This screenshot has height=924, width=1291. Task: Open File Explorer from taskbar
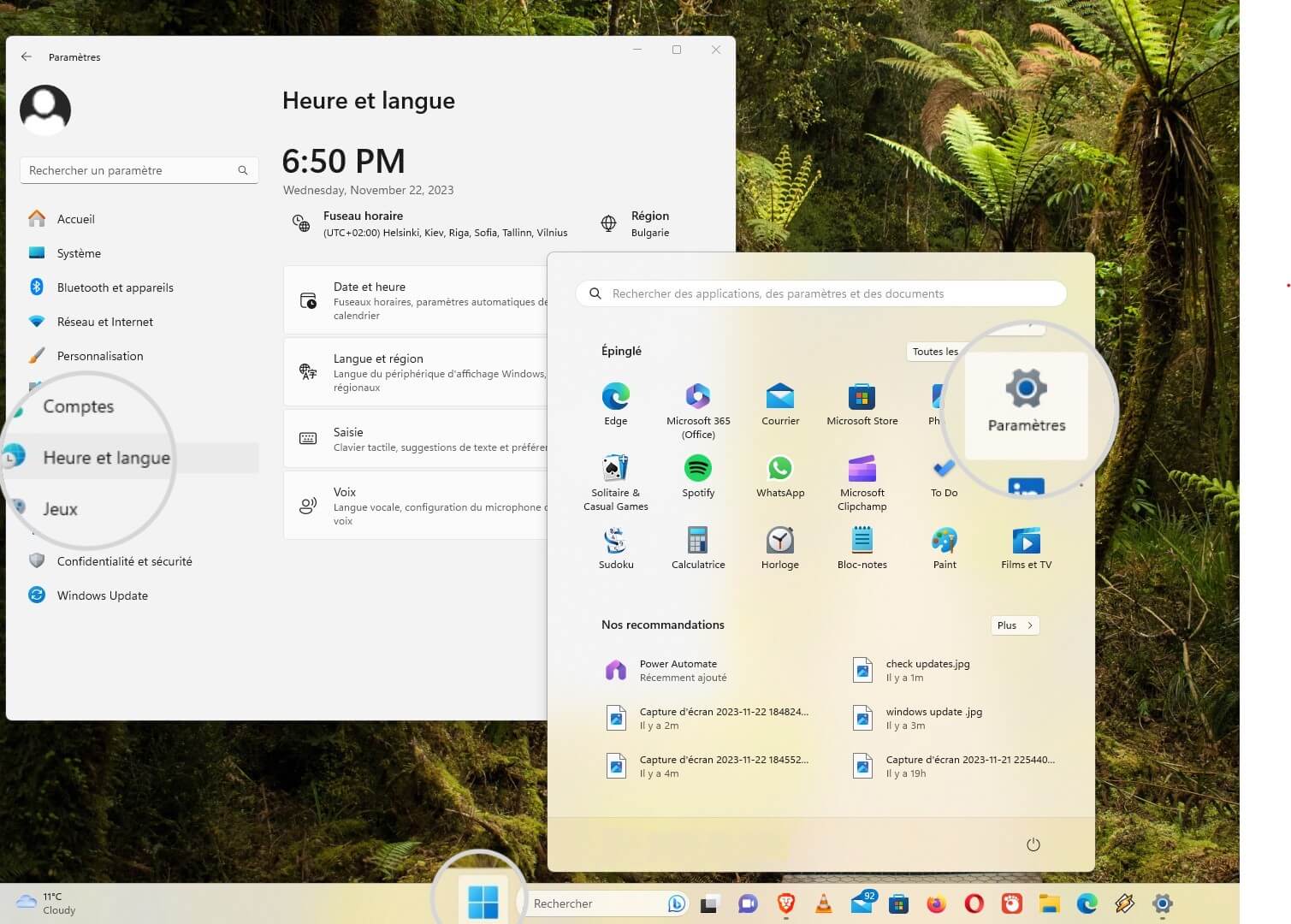1049,903
